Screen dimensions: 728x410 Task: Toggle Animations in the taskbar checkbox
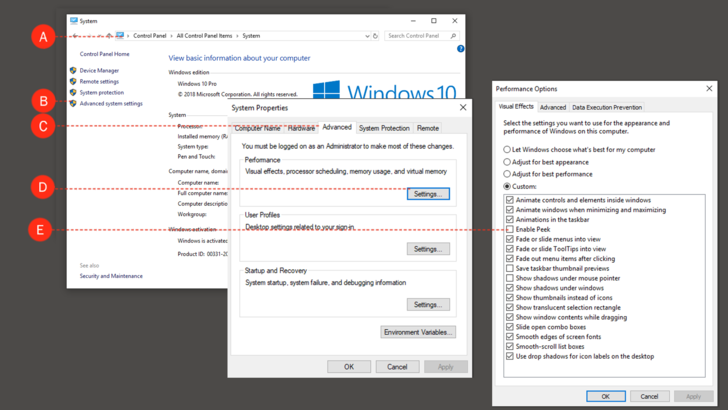click(x=510, y=220)
